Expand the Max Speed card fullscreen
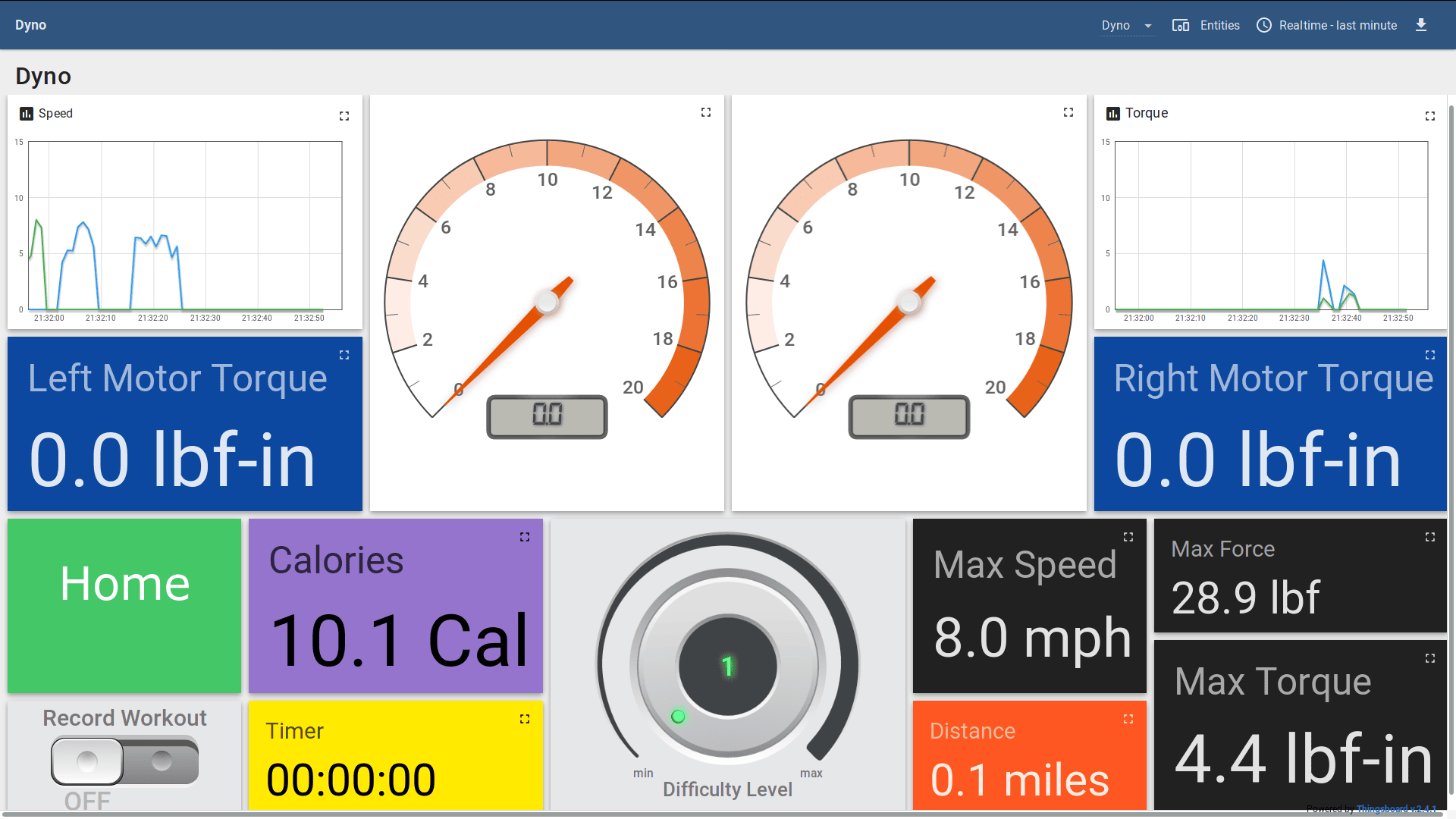Screen dimensions: 1456x819 click(1128, 537)
